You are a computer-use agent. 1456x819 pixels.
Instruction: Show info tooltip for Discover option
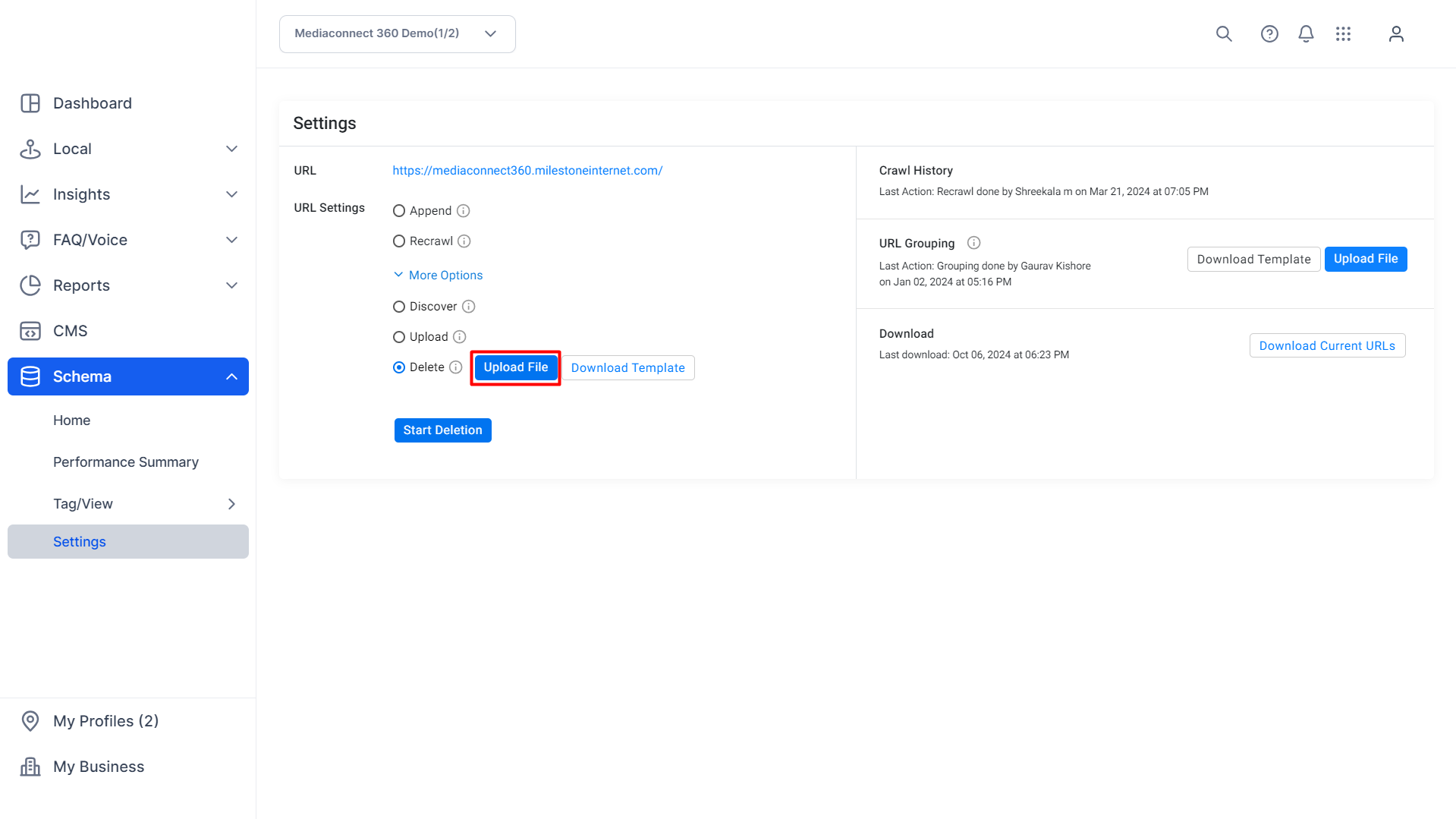(469, 307)
